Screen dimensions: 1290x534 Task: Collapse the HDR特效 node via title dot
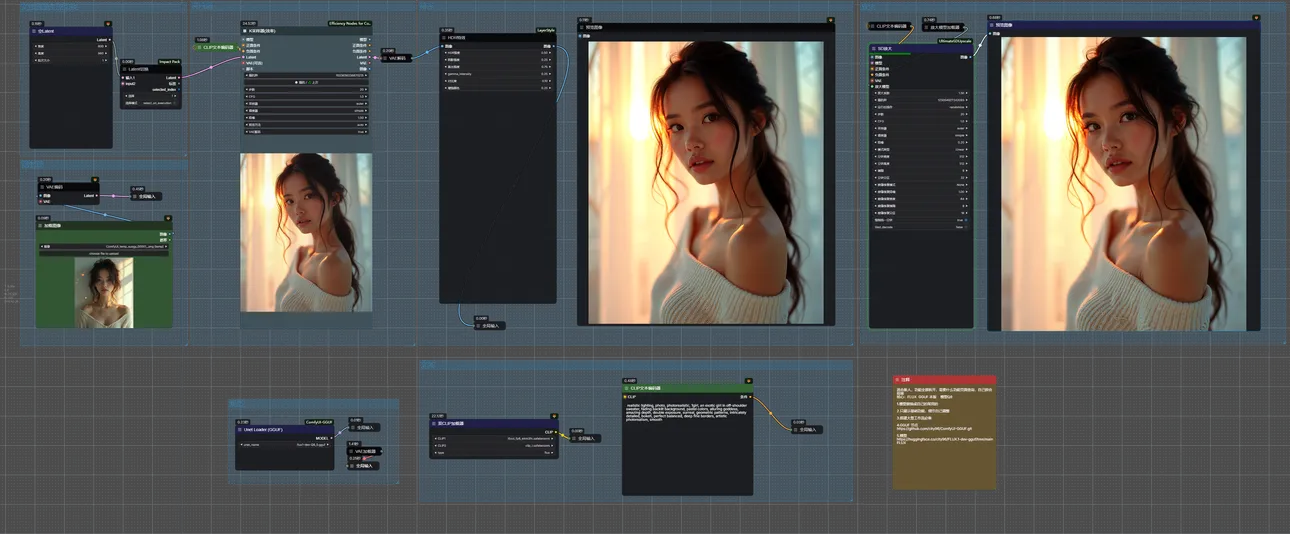pyautogui.click(x=443, y=38)
